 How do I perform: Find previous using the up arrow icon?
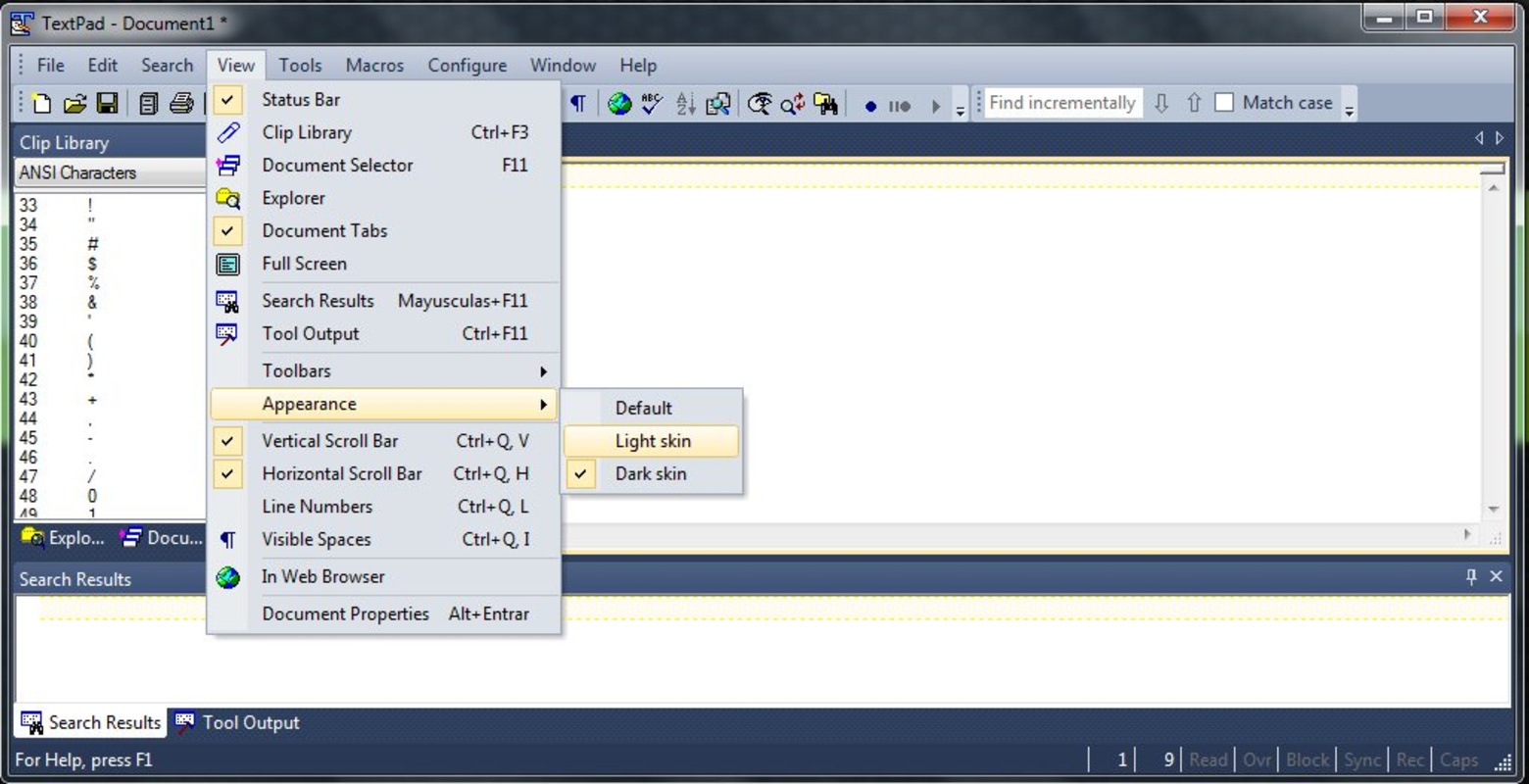[1194, 103]
